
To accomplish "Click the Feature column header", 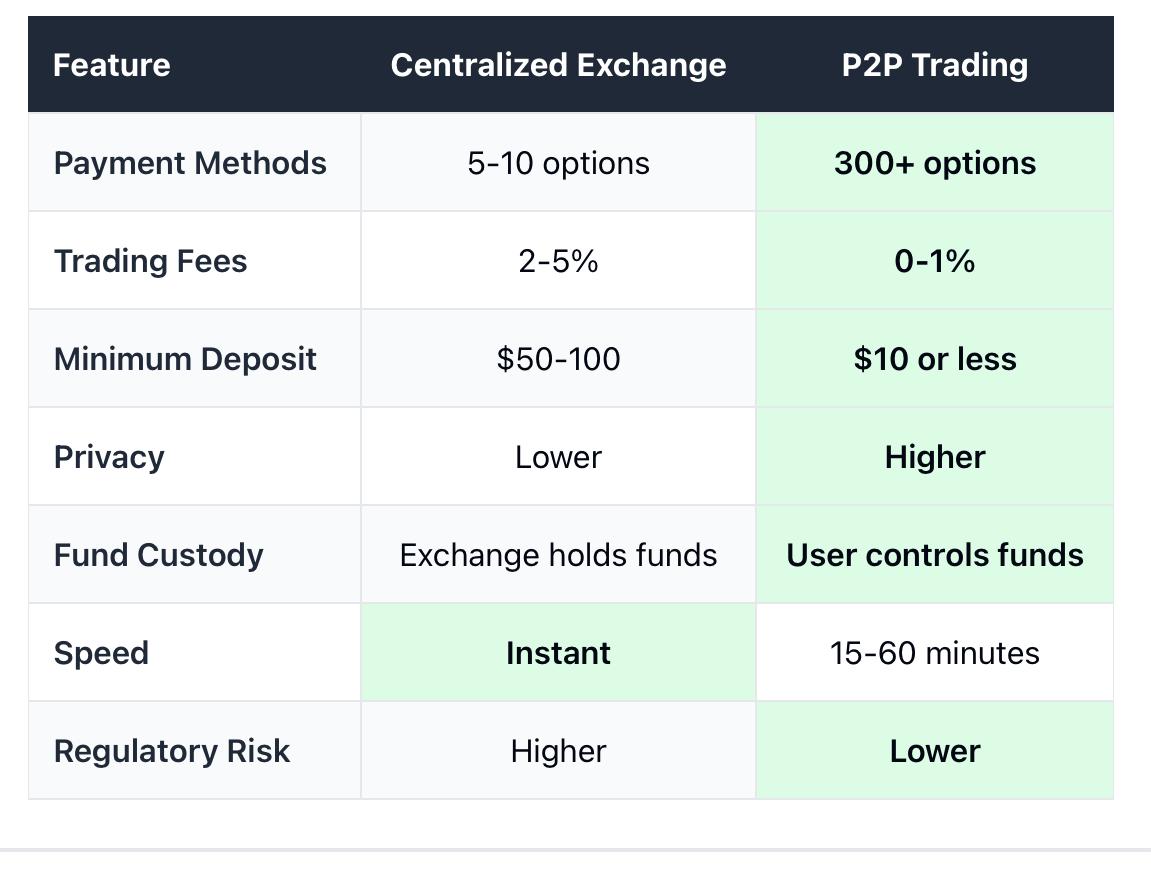I will pyautogui.click(x=112, y=65).
